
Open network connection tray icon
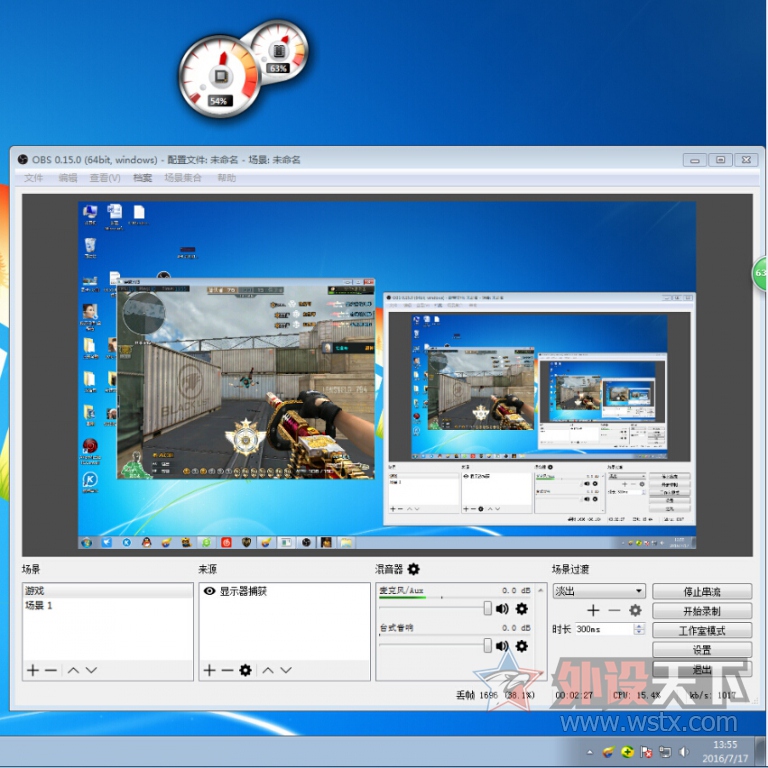[x=665, y=751]
